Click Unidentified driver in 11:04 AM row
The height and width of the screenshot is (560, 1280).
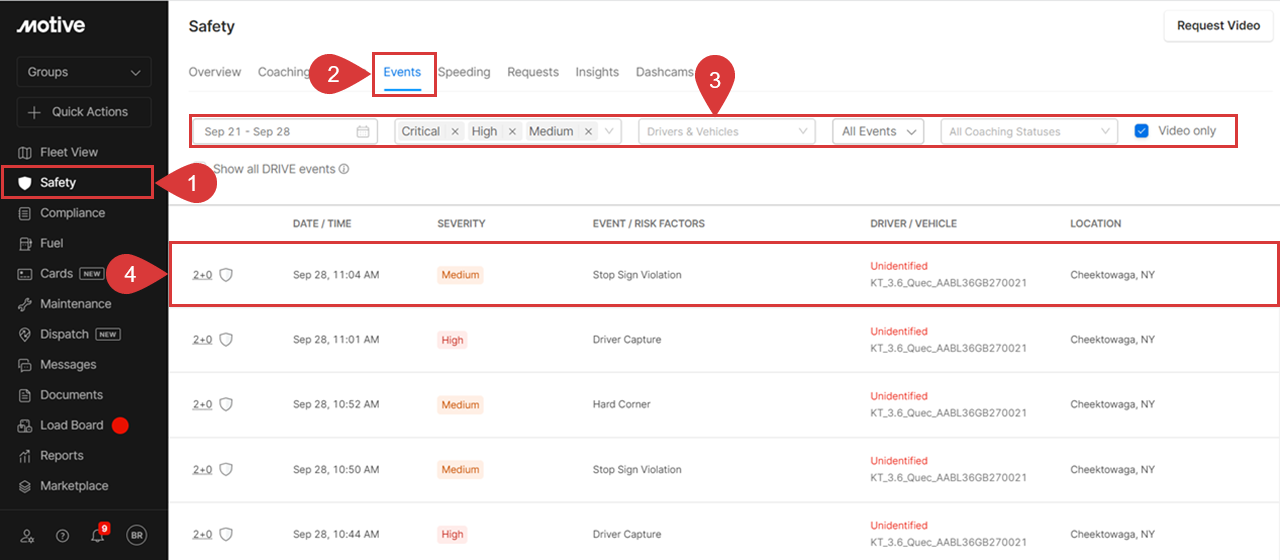[x=899, y=266]
